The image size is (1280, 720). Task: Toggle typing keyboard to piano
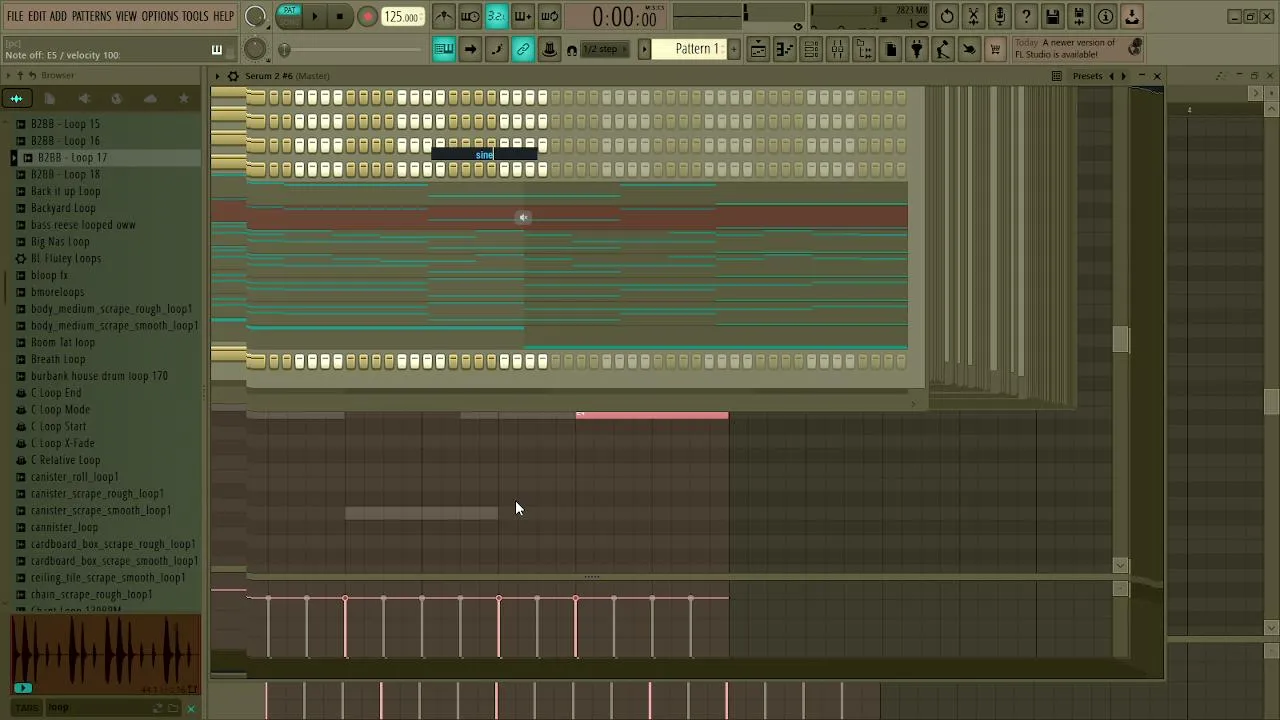tap(444, 49)
